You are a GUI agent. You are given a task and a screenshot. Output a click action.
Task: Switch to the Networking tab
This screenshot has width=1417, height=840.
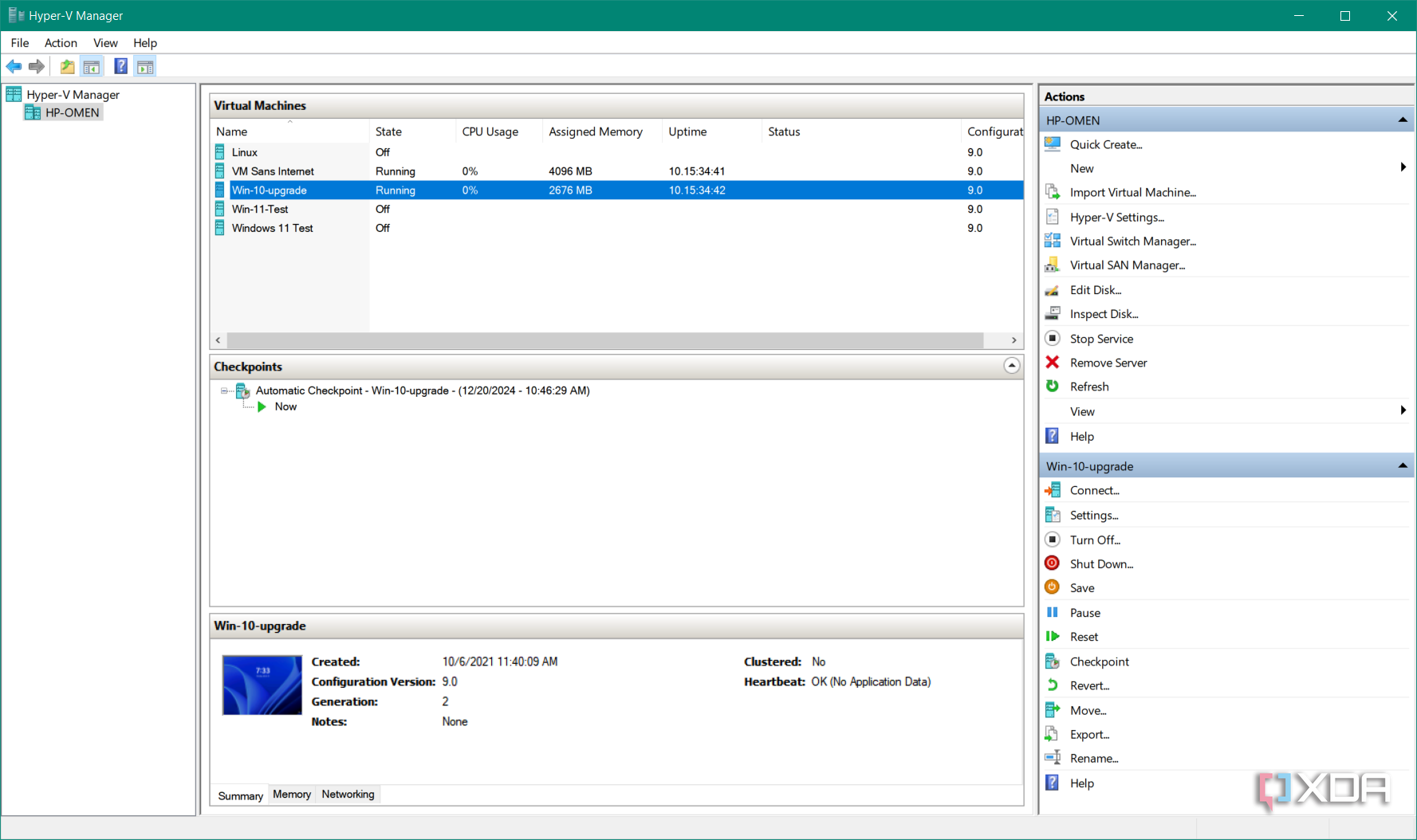point(348,795)
